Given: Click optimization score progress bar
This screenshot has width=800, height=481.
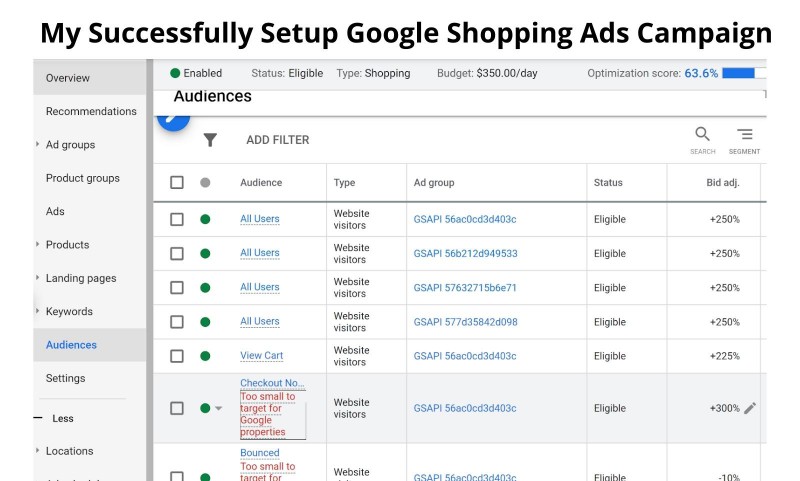Looking at the screenshot, I should point(744,73).
